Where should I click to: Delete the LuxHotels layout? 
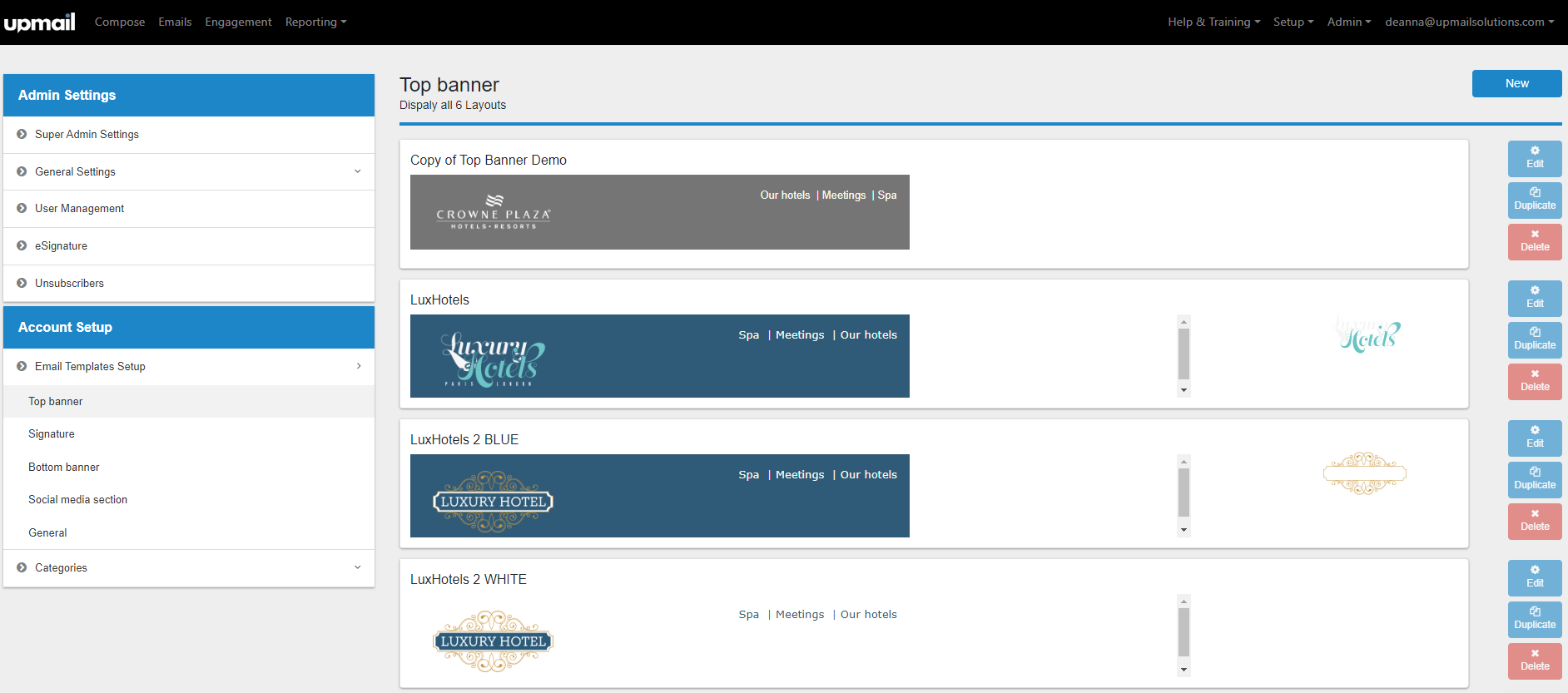pyautogui.click(x=1535, y=381)
